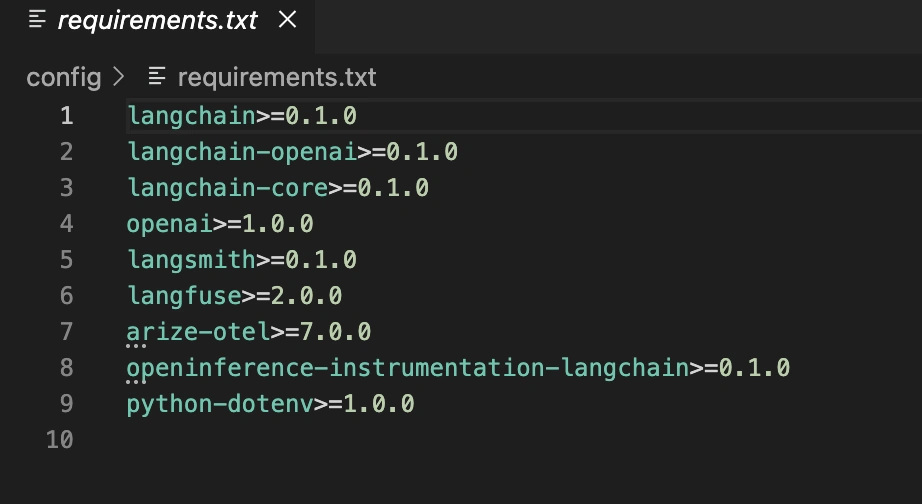
Task: Click the langchain-core>=0.1.0 line
Action: (x=278, y=188)
